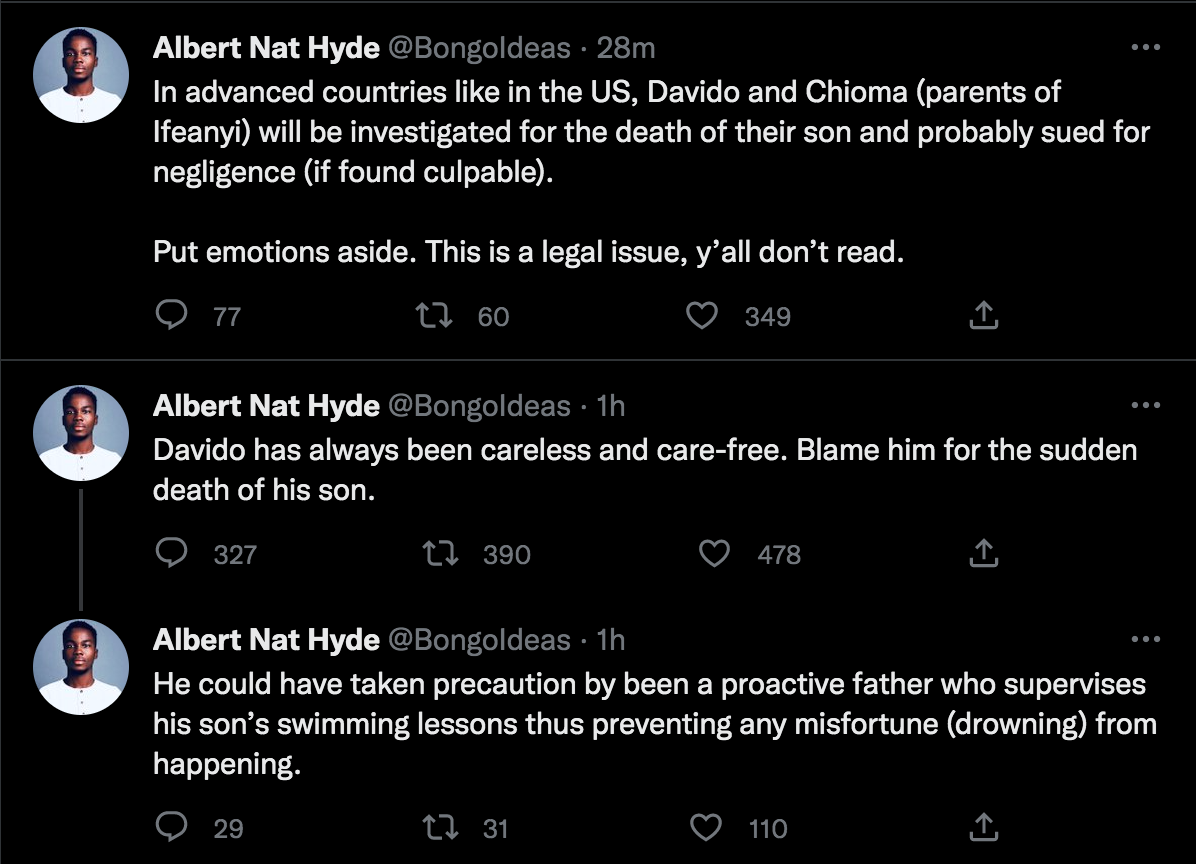Open Albert Nat Hyde's avatar on the 28m tweet
Image resolution: width=1196 pixels, height=864 pixels.
79,76
